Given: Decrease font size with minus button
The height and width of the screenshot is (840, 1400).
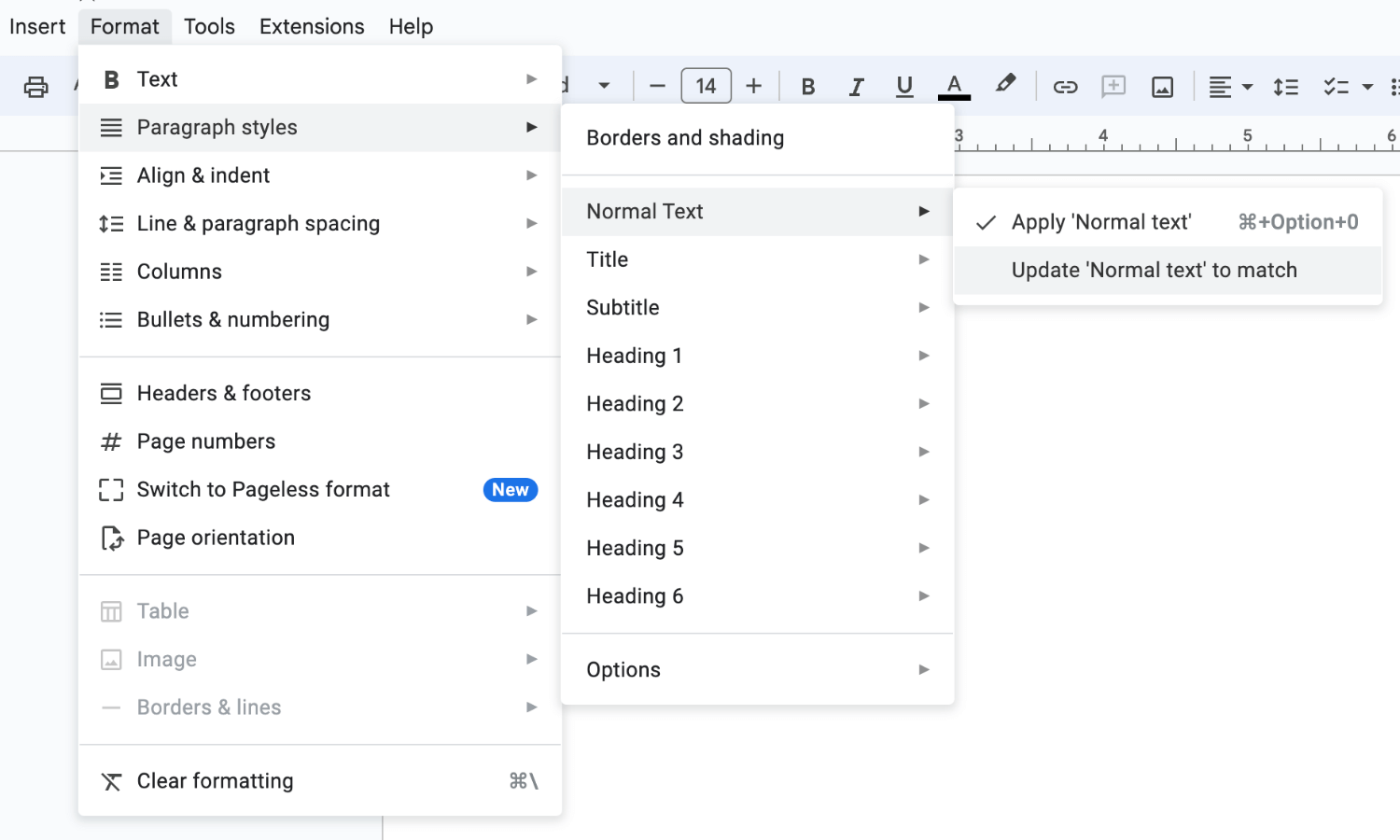Looking at the screenshot, I should pos(657,87).
